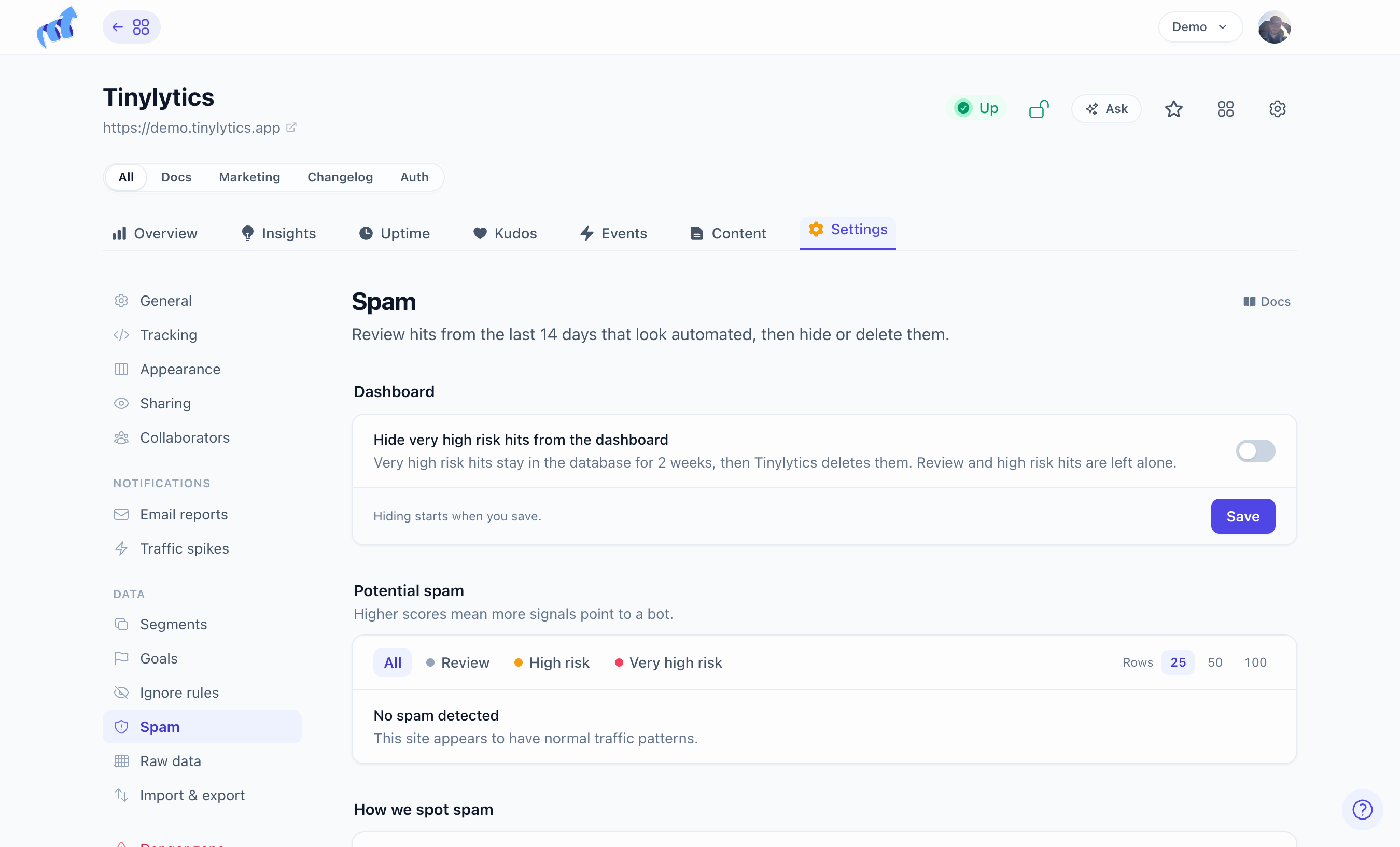Open the help question mark button
Screen dimensions: 1400x847
[x=1362, y=809]
